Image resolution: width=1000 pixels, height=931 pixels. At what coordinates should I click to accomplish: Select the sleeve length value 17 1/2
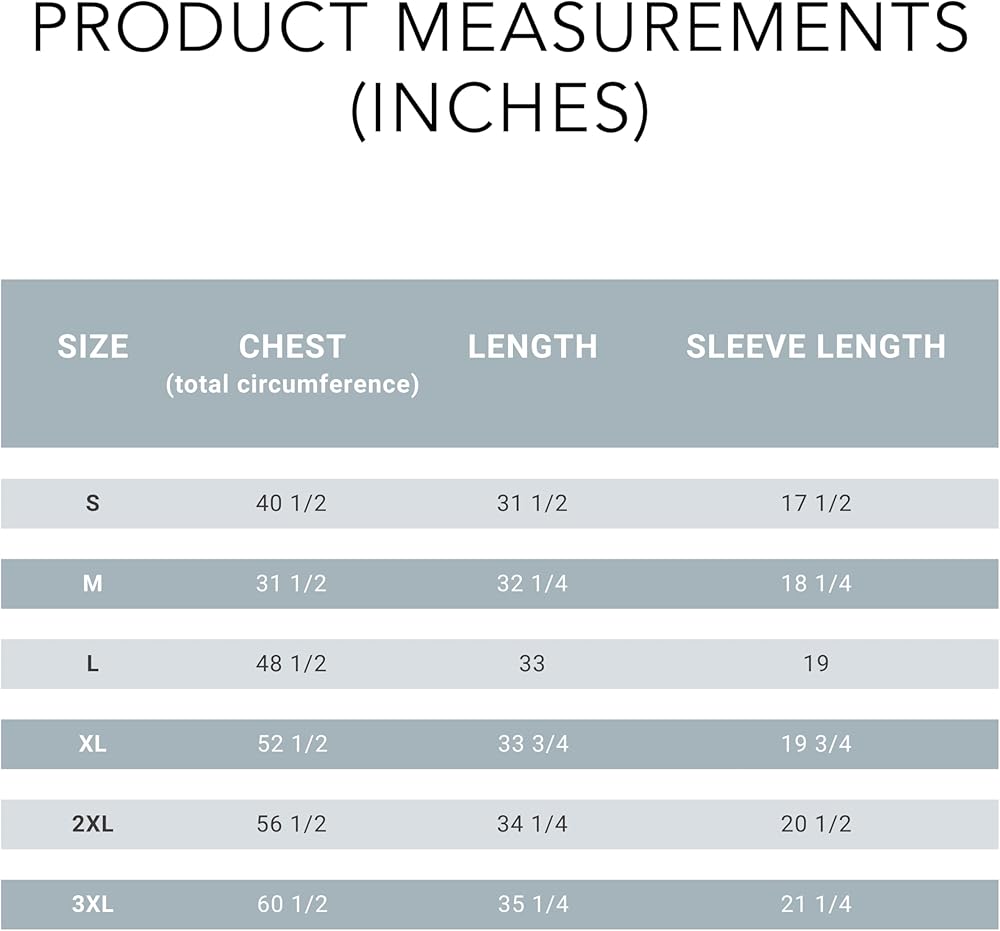tap(816, 503)
